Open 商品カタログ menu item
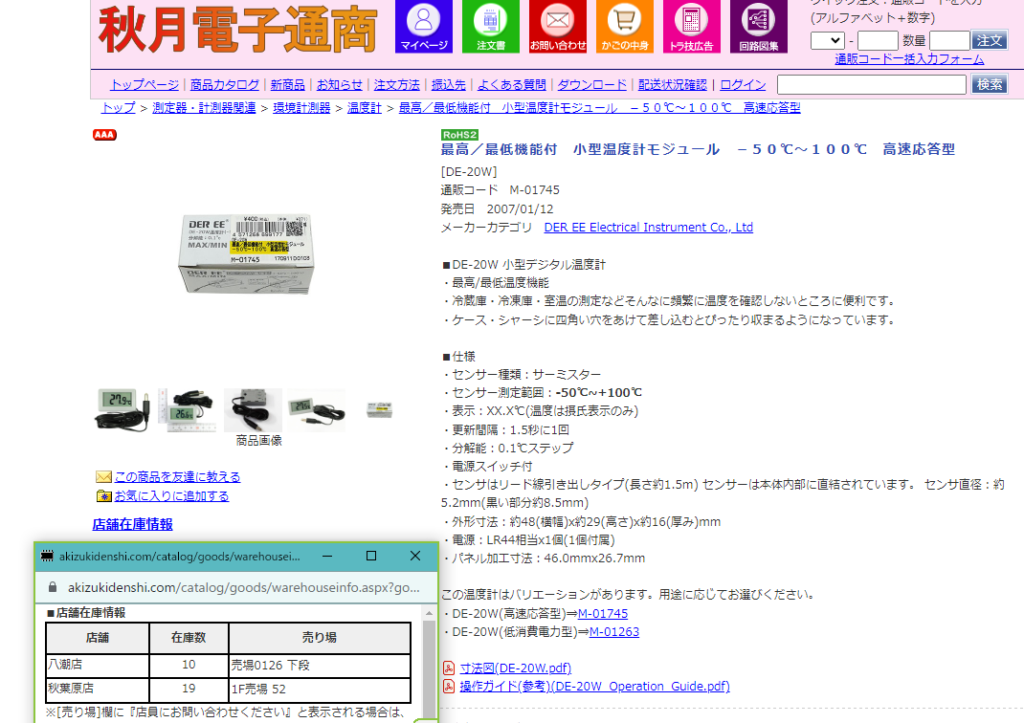The image size is (1024, 723). pyautogui.click(x=225, y=85)
